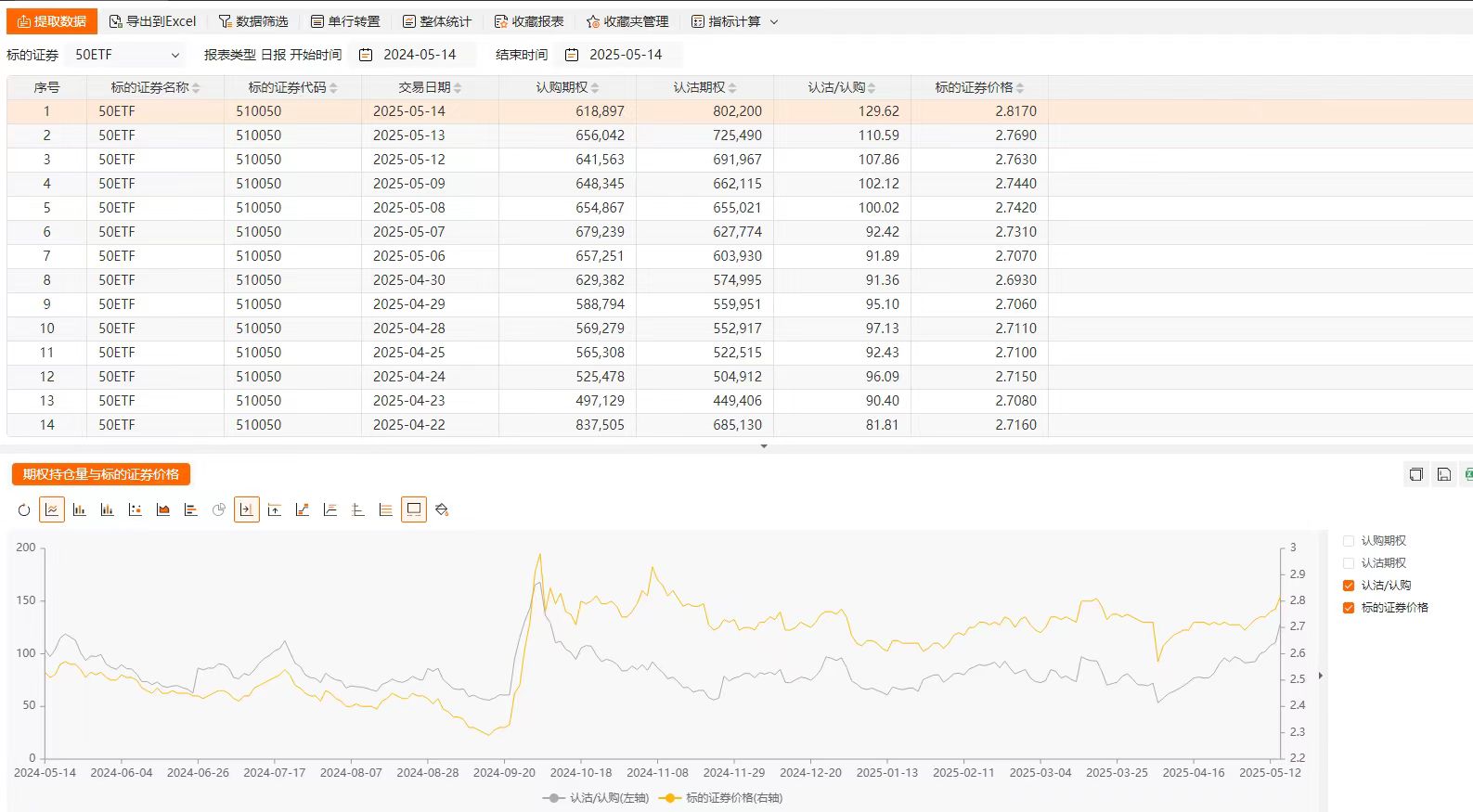Click the start date field 2024-05-14
The width and height of the screenshot is (1473, 812).
pyautogui.click(x=420, y=55)
